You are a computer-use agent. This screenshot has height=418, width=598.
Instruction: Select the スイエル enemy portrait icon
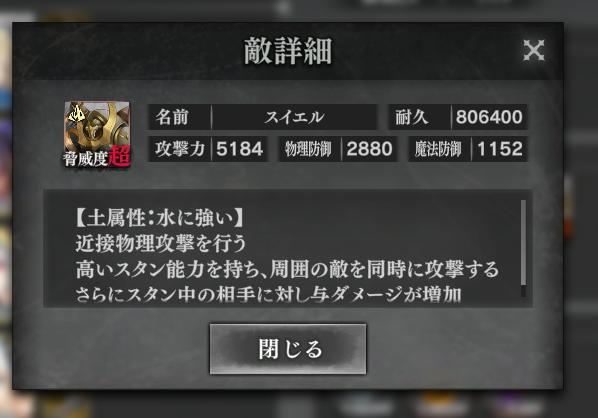click(x=97, y=133)
